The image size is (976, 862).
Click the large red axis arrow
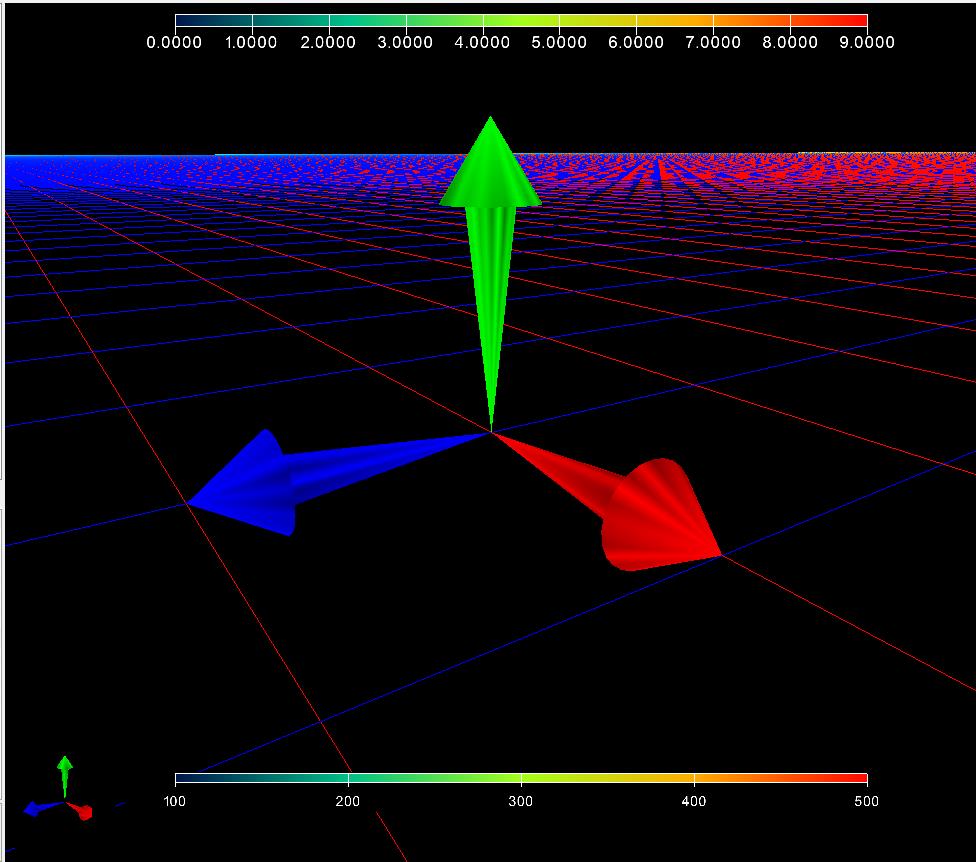click(x=607, y=501)
